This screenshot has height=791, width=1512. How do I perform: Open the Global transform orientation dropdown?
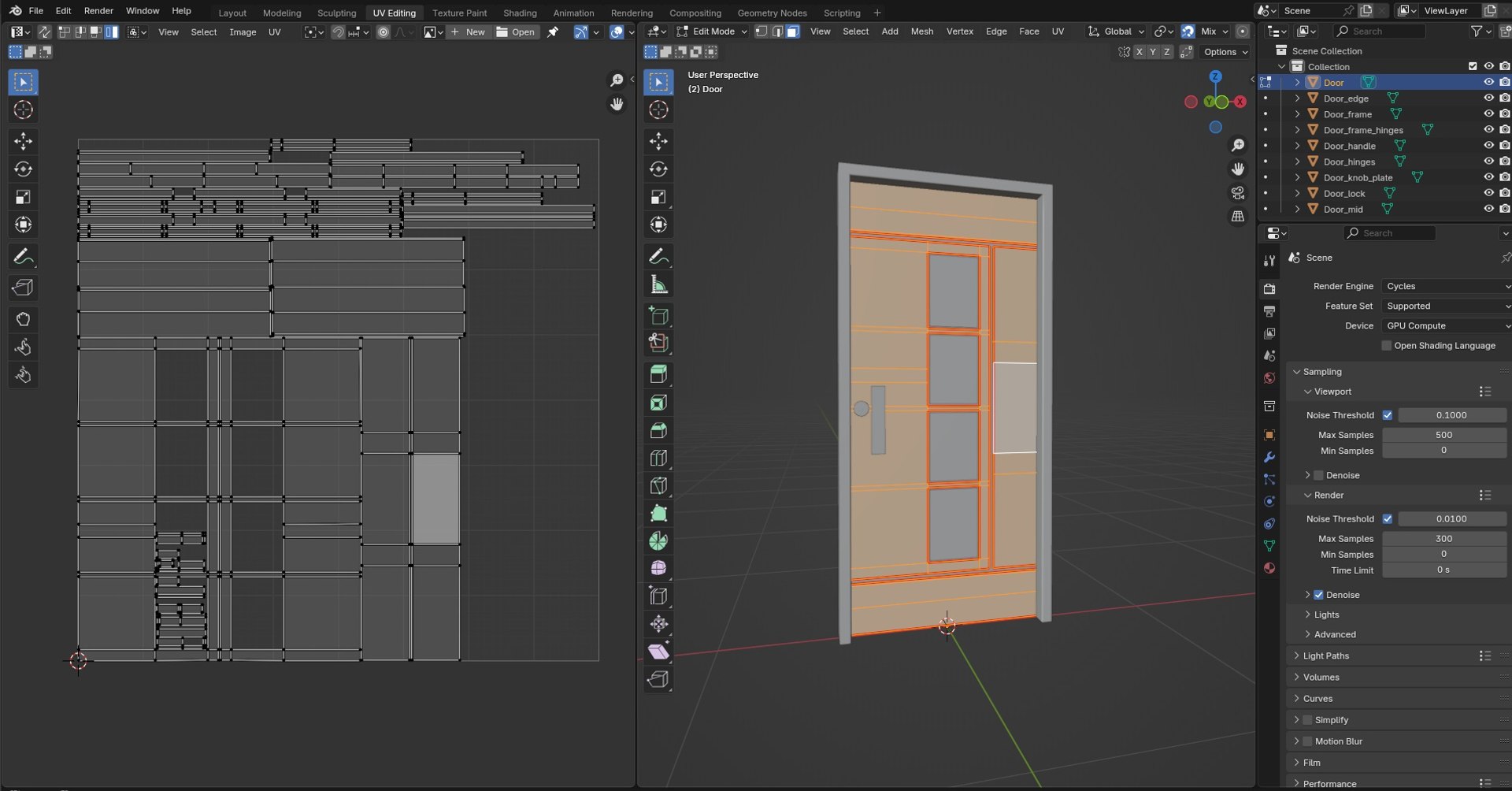[x=1117, y=32]
